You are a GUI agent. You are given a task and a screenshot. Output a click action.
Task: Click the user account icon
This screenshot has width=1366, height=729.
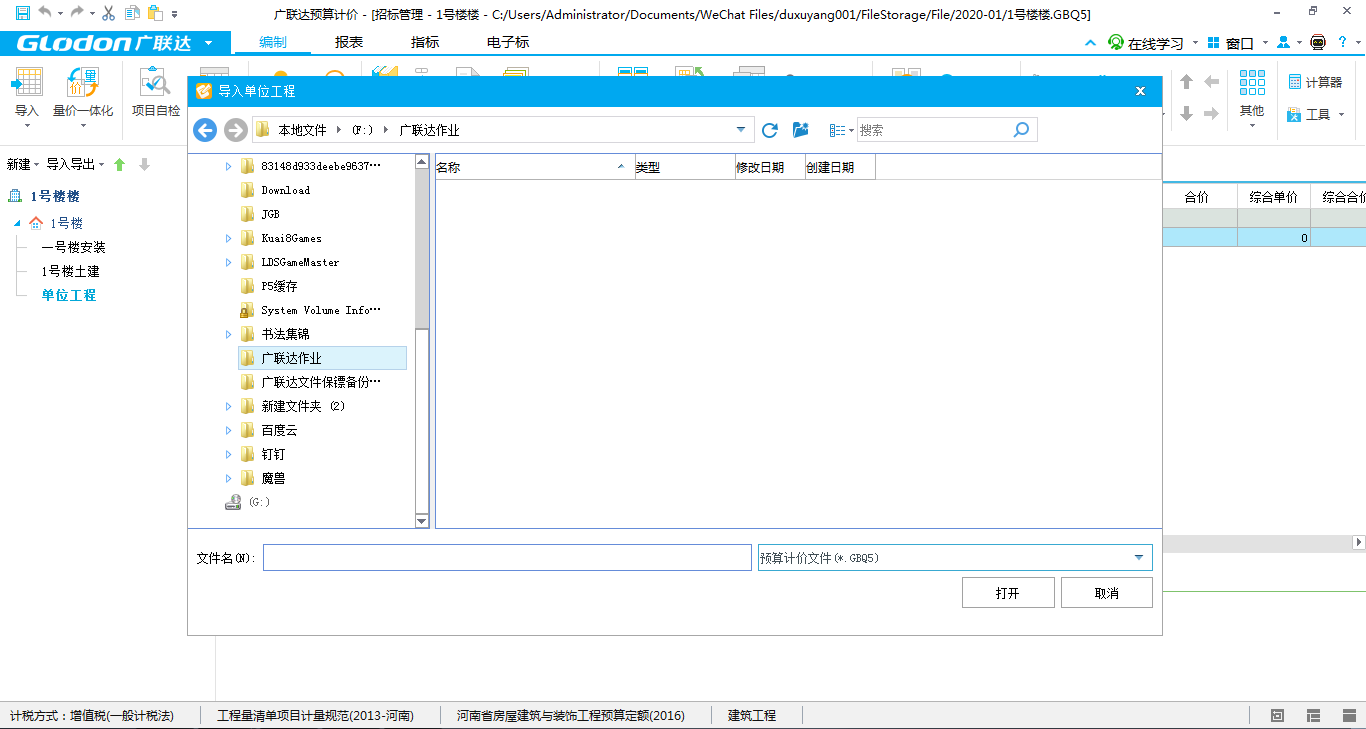(x=1283, y=43)
